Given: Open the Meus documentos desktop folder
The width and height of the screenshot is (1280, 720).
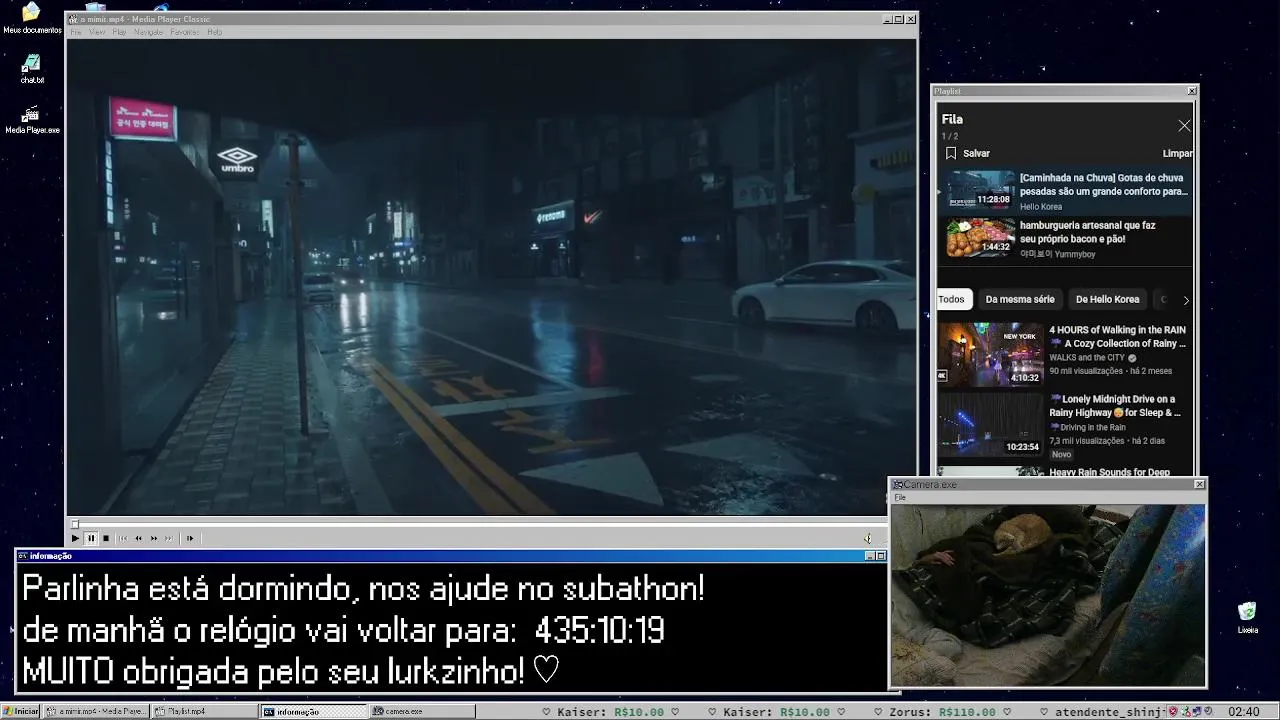Looking at the screenshot, I should [32, 17].
